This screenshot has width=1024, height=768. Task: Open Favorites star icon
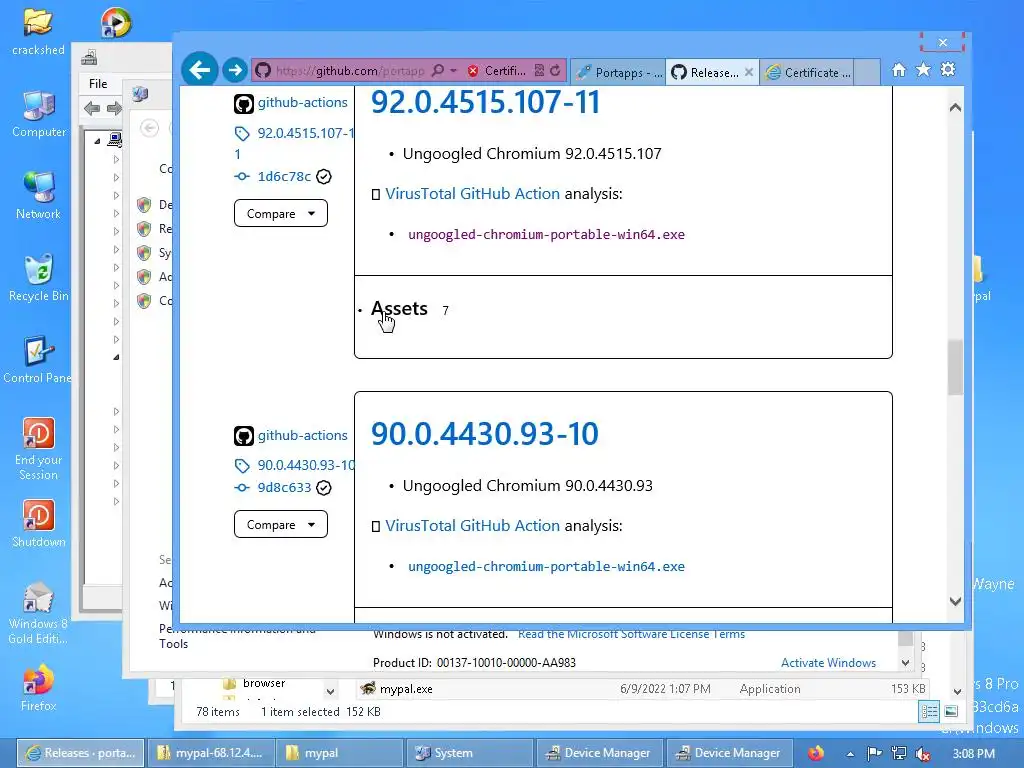point(923,69)
